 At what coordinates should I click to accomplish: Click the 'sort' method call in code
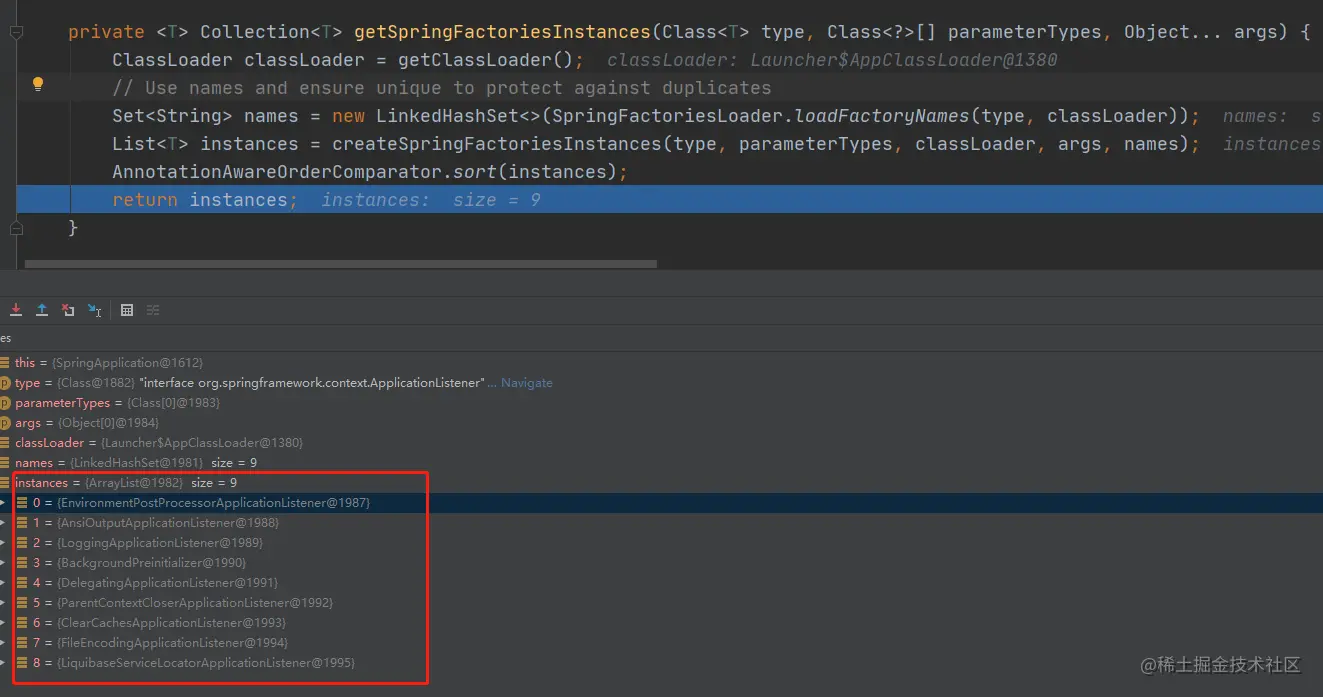click(x=475, y=172)
